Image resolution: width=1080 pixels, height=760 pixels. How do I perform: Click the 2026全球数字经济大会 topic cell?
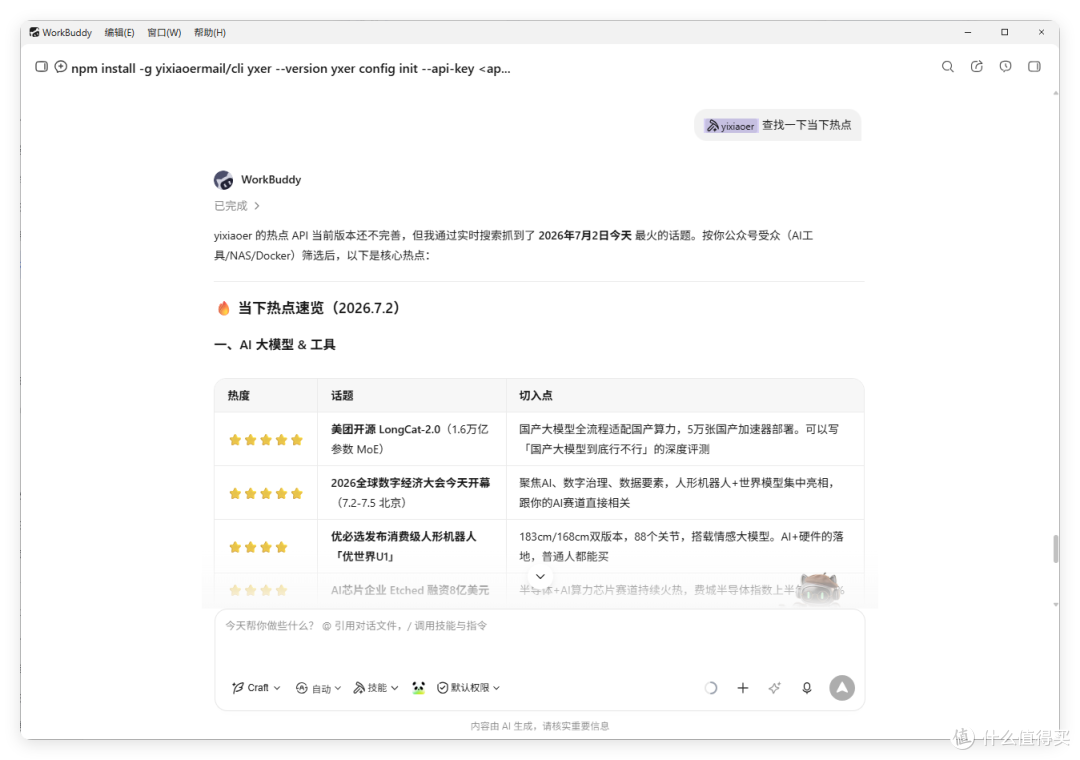411,493
